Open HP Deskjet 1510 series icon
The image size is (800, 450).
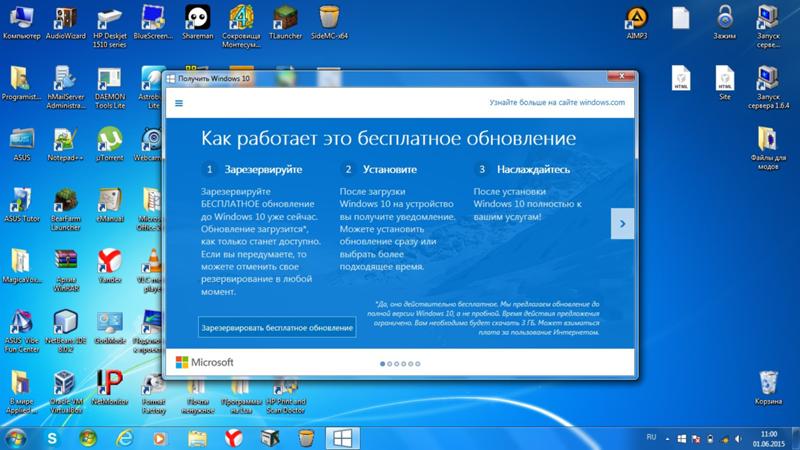(x=109, y=27)
